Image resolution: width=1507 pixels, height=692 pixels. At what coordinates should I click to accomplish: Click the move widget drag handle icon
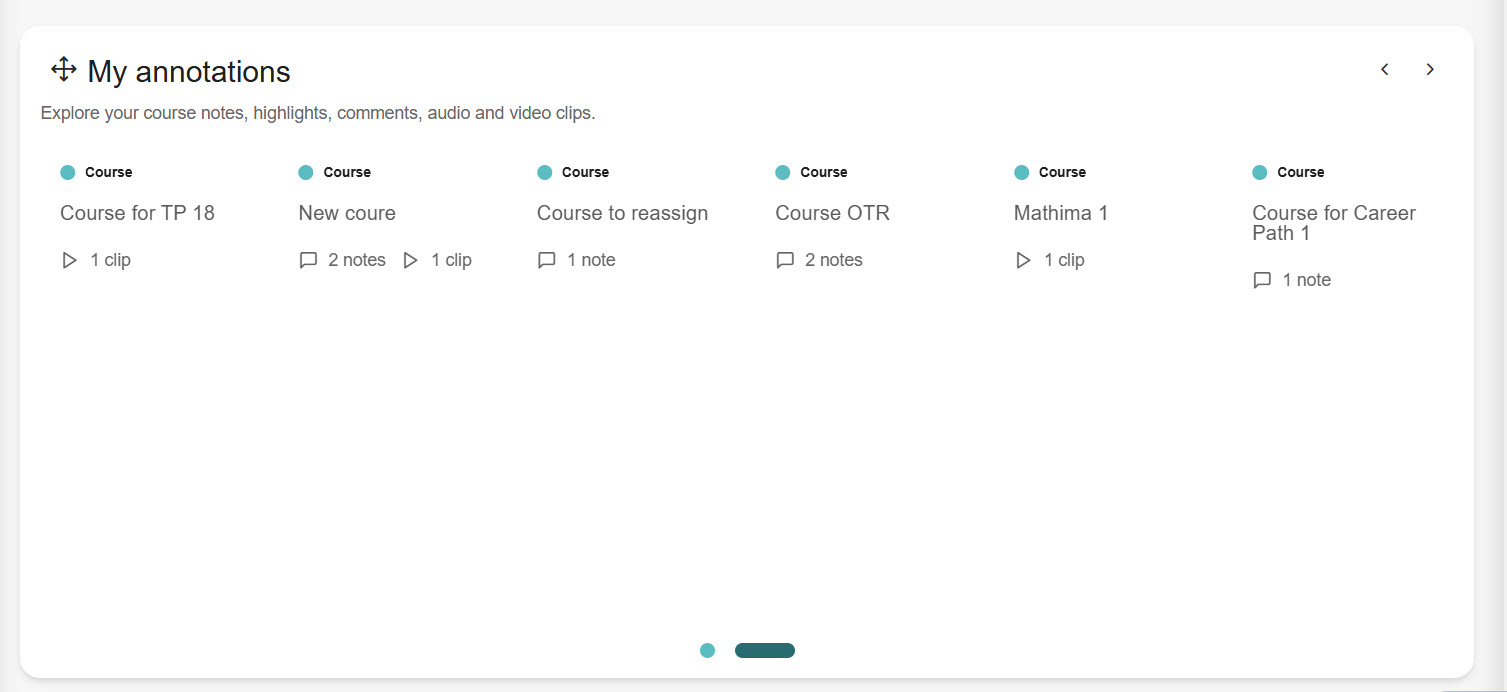[64, 70]
